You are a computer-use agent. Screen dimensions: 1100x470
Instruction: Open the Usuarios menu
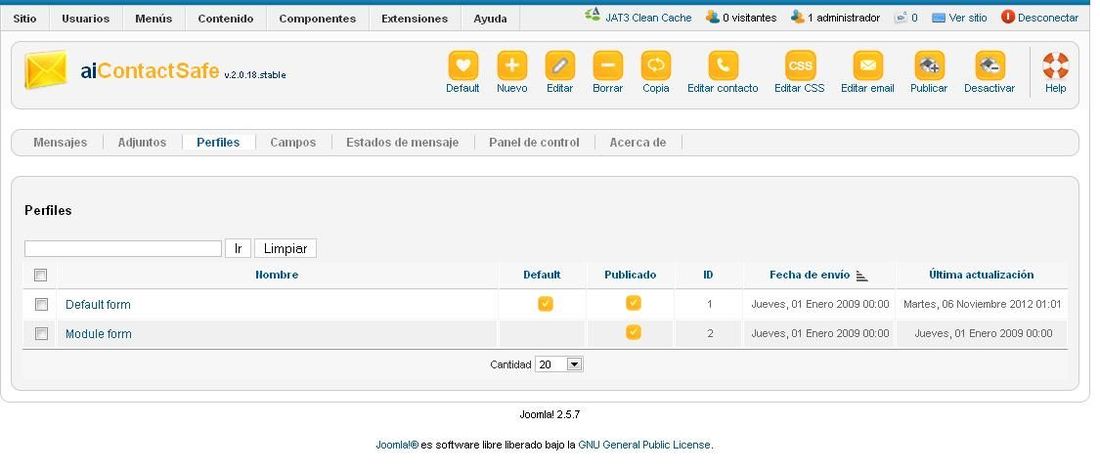click(86, 19)
